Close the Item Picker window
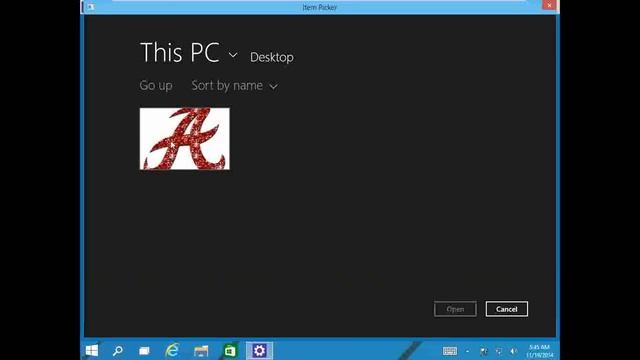This screenshot has width=640, height=360. 549,5
